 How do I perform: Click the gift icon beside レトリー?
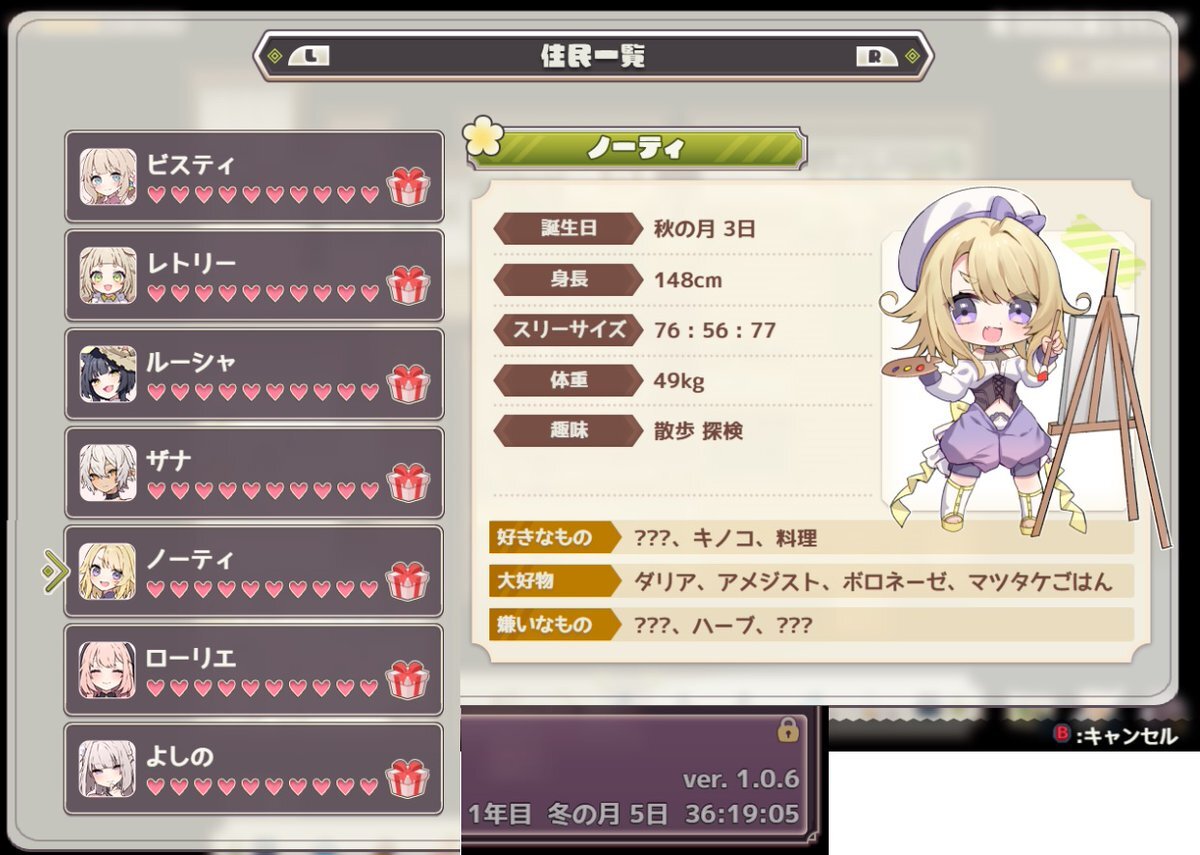click(408, 285)
